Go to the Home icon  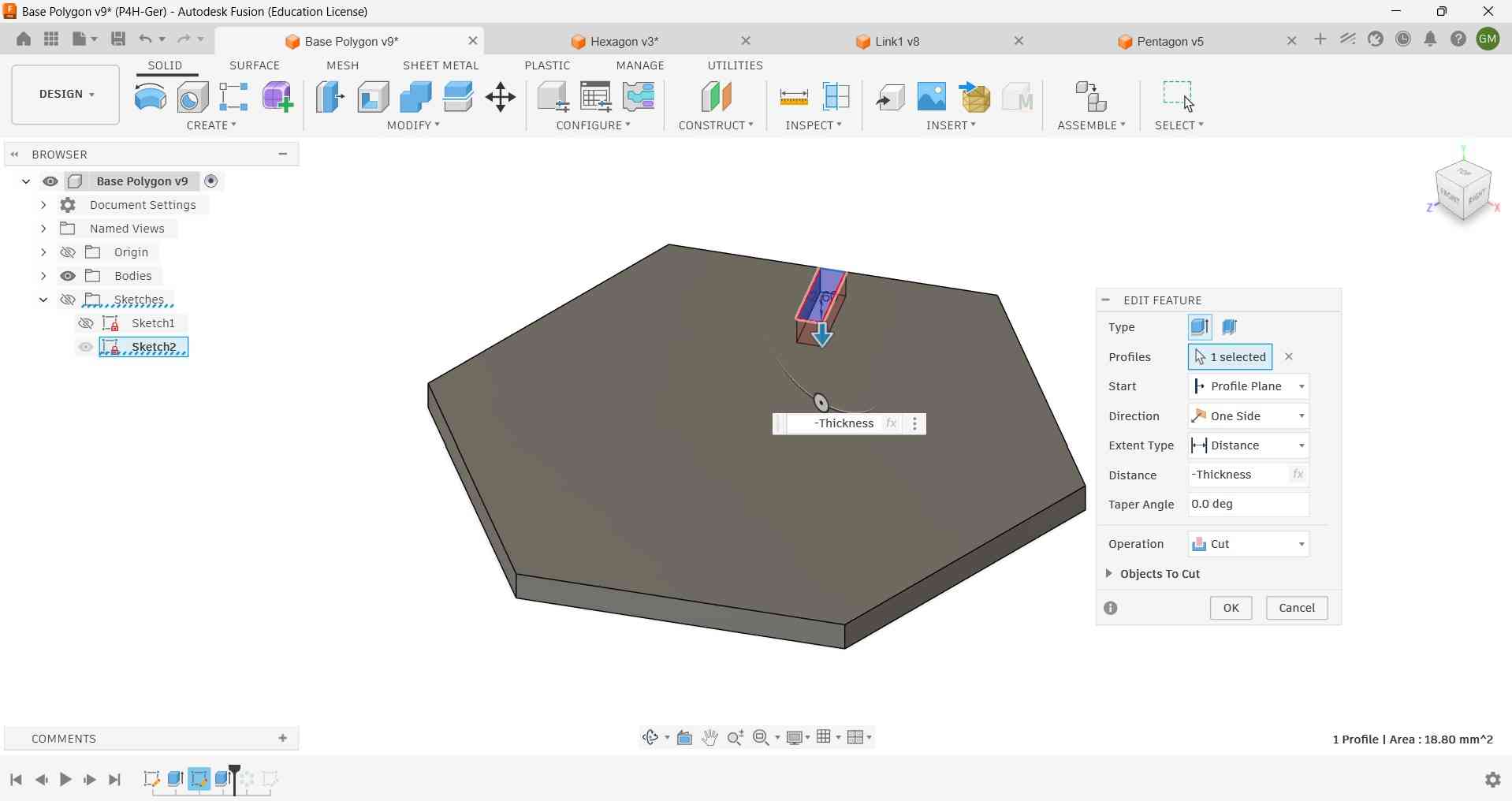point(24,39)
